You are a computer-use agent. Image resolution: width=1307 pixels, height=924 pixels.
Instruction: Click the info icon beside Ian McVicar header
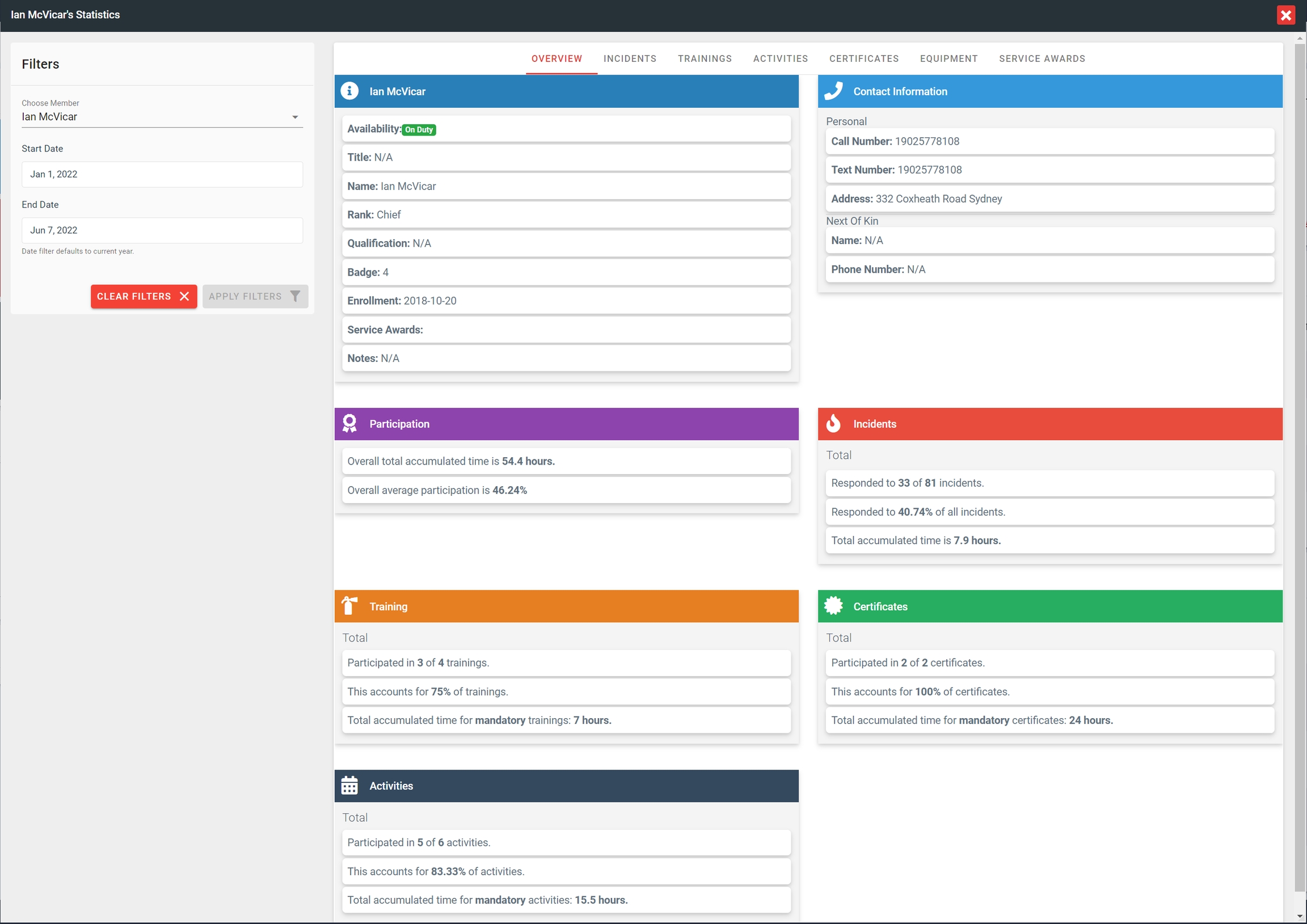(349, 91)
